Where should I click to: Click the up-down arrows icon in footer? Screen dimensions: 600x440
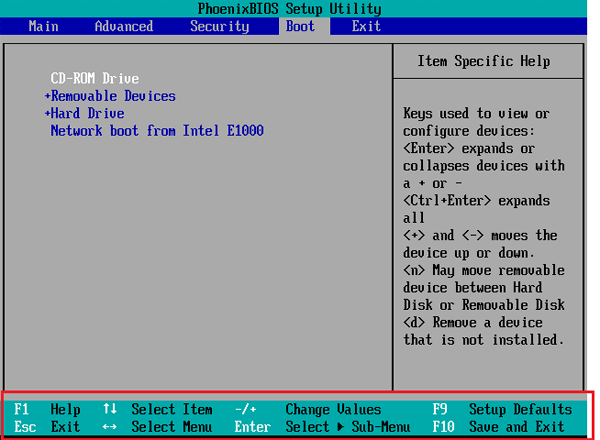110,409
